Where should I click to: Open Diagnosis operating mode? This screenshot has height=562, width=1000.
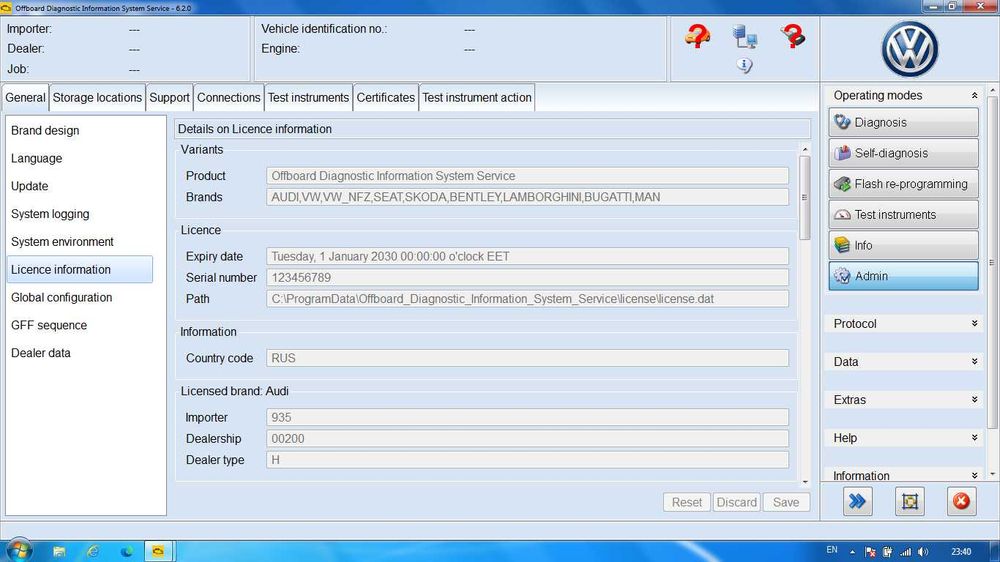[903, 122]
